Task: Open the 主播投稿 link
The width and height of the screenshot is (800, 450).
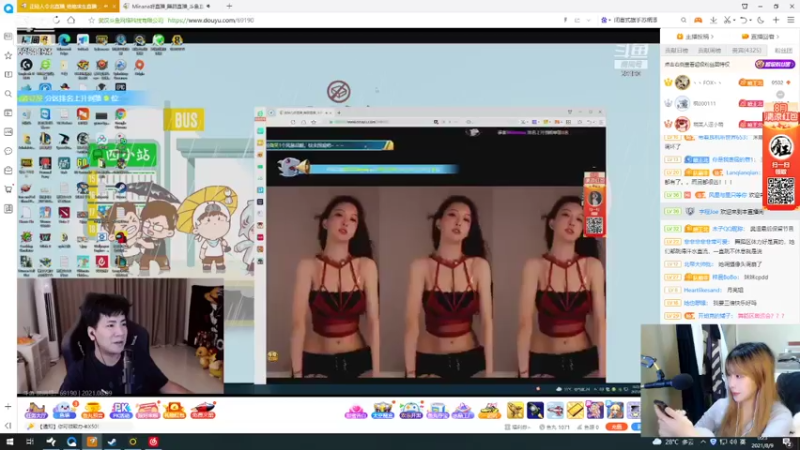Action: coord(695,37)
